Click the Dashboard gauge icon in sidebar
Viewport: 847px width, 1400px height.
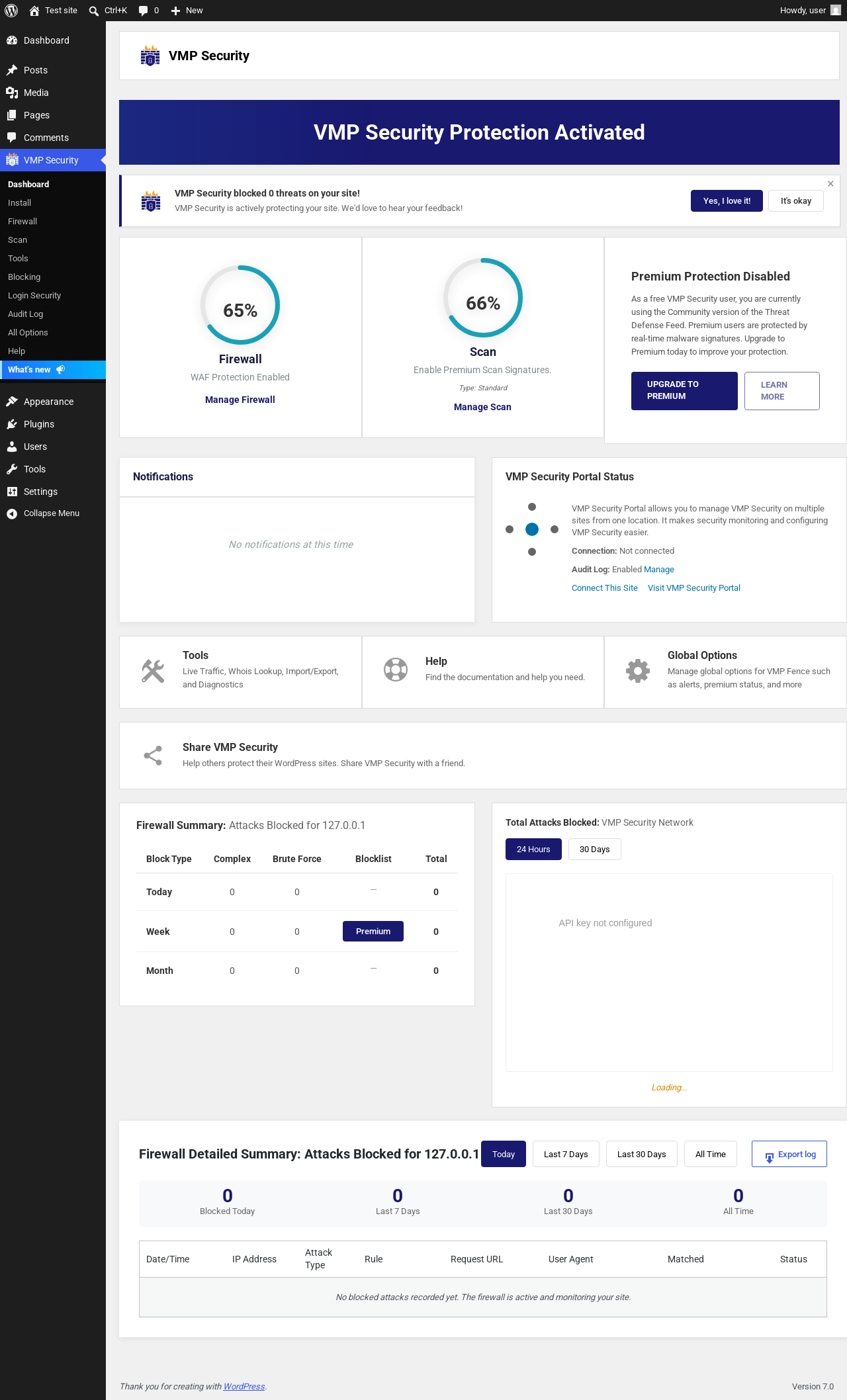tap(12, 40)
